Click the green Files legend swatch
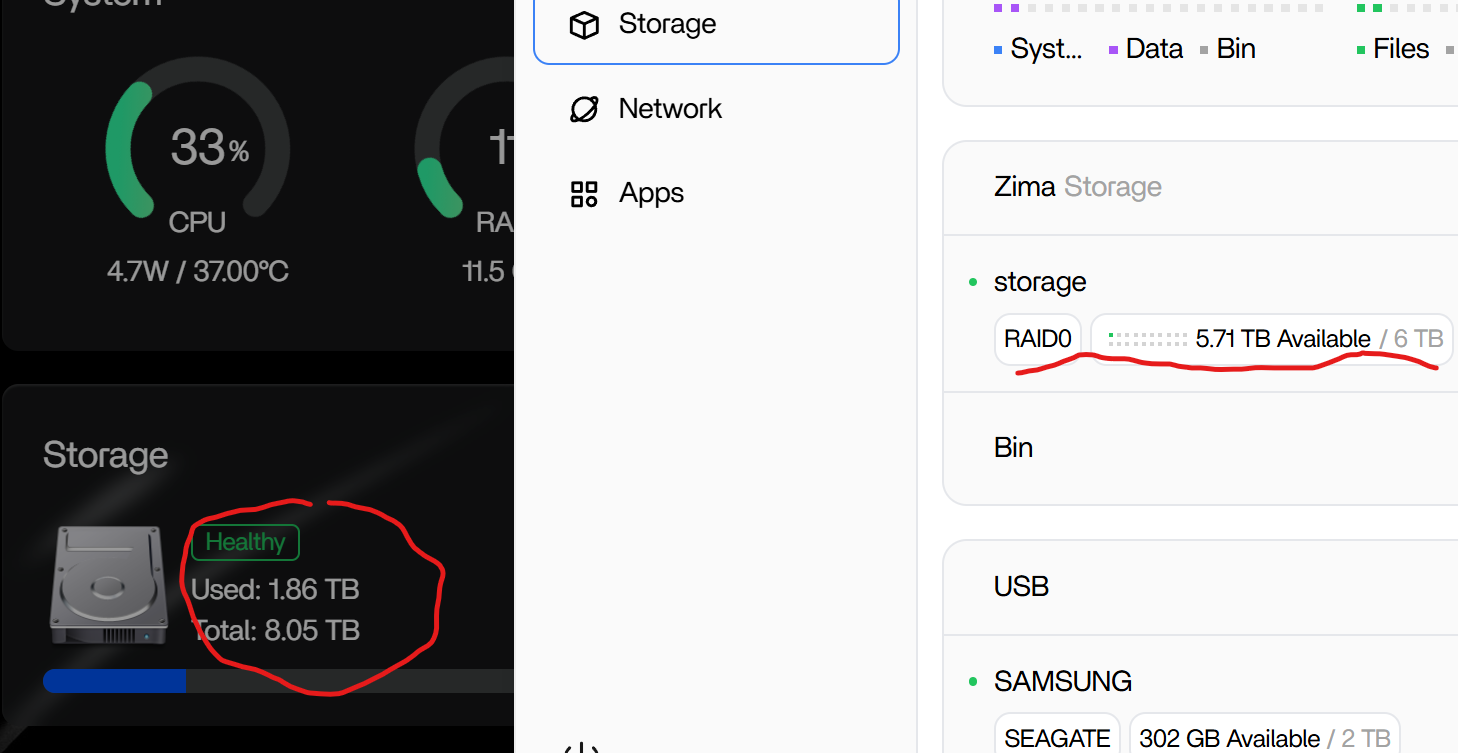1458x753 pixels. point(1361,50)
